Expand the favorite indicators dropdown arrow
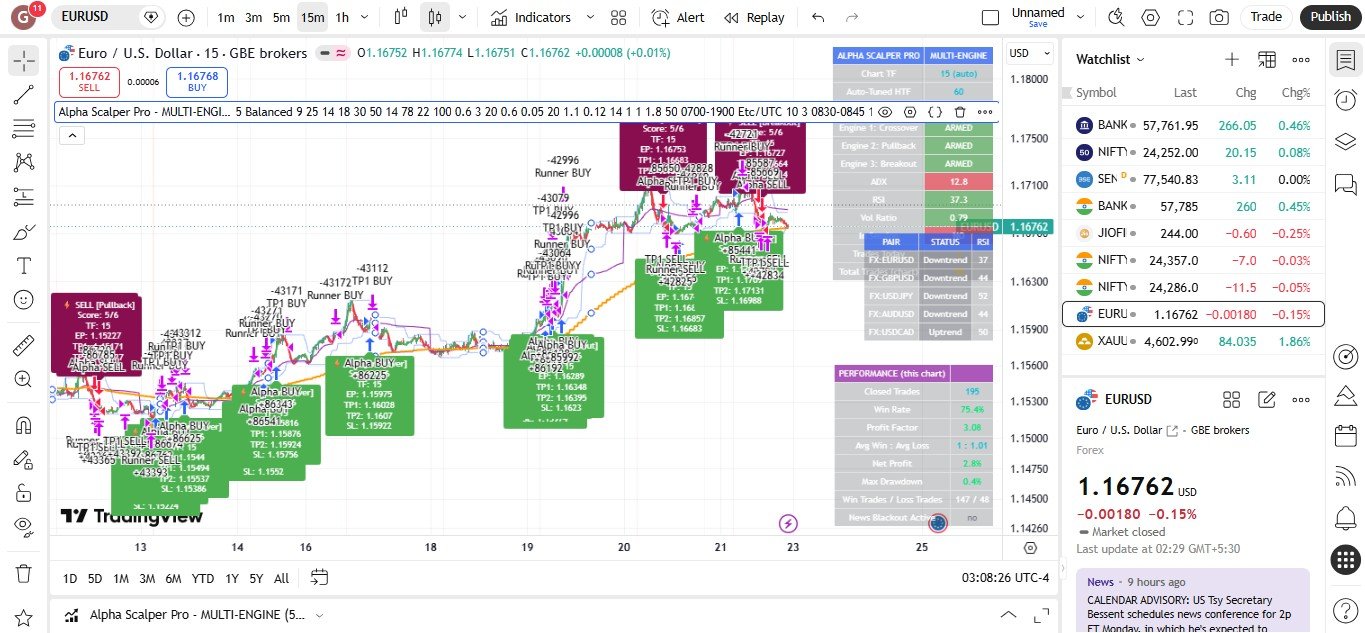This screenshot has height=633, width=1365. 590,17
